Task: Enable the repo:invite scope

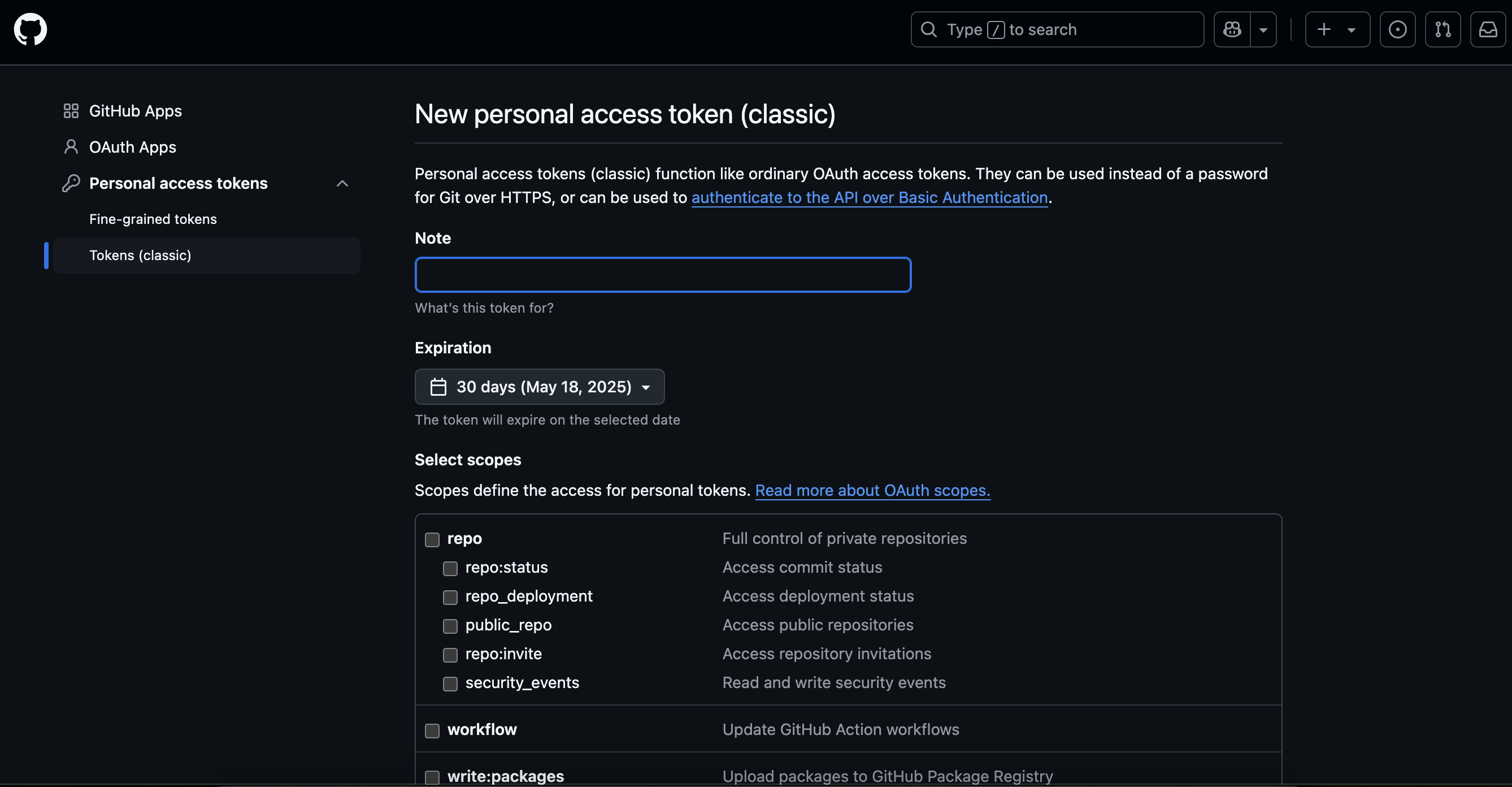Action: tap(450, 655)
